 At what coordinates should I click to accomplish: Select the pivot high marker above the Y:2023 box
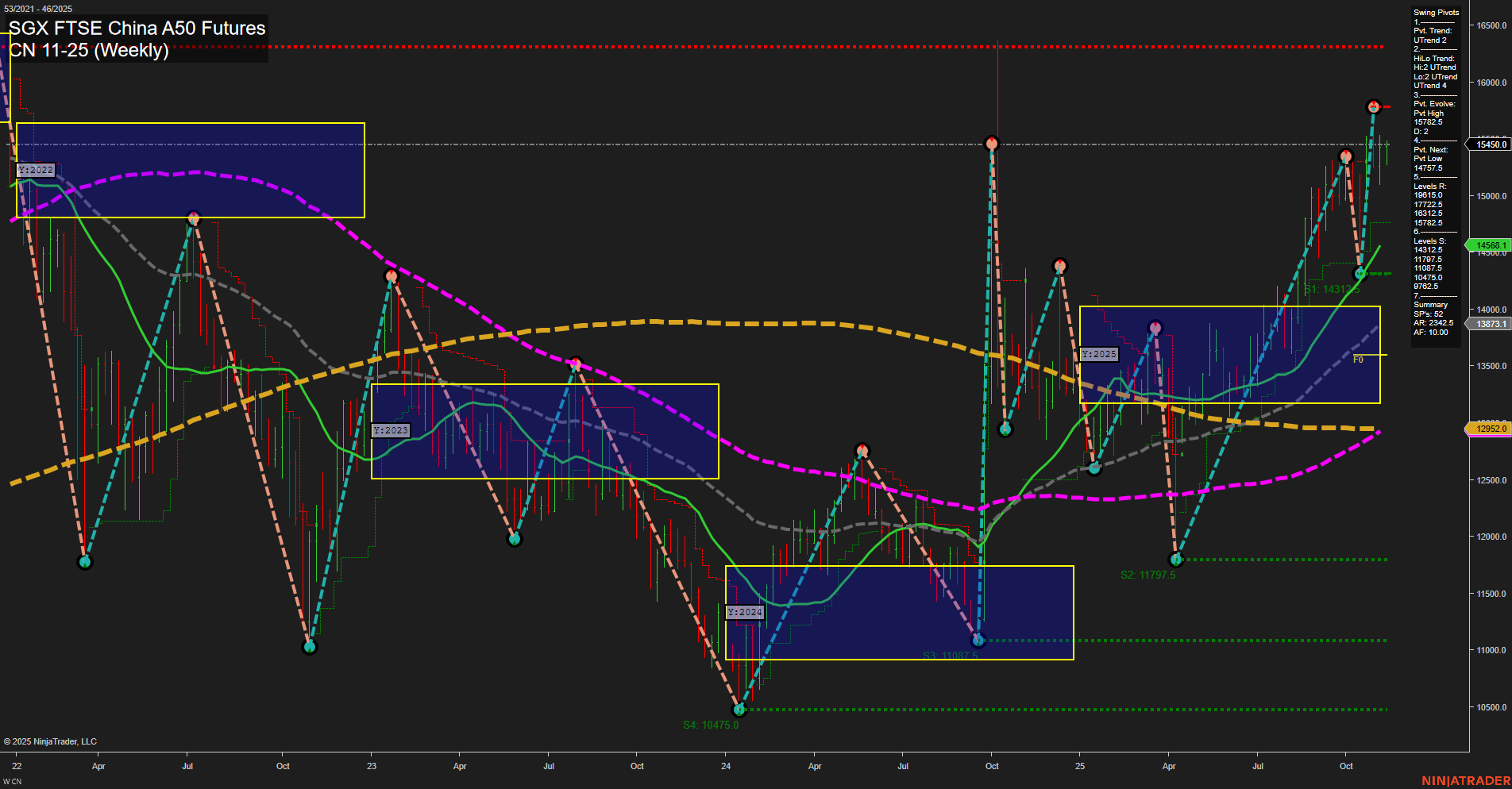391,275
